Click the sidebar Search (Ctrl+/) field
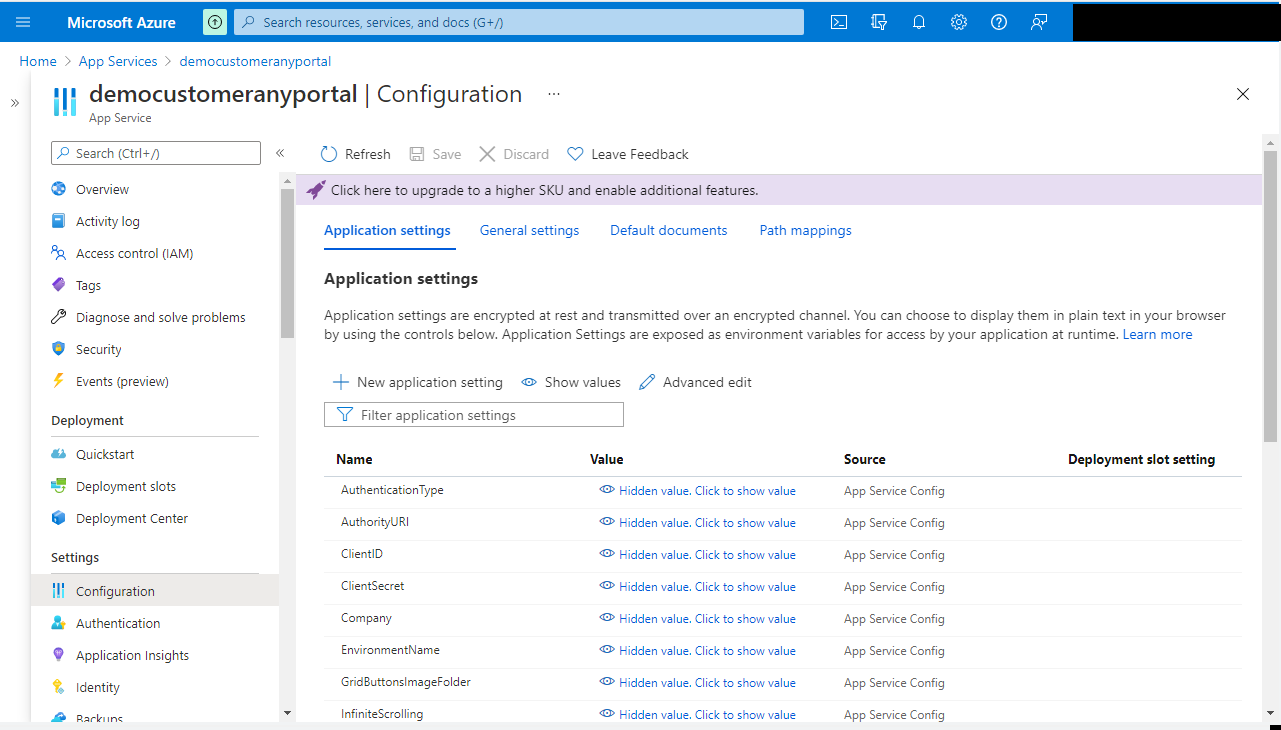This screenshot has width=1281, height=730. click(x=156, y=153)
